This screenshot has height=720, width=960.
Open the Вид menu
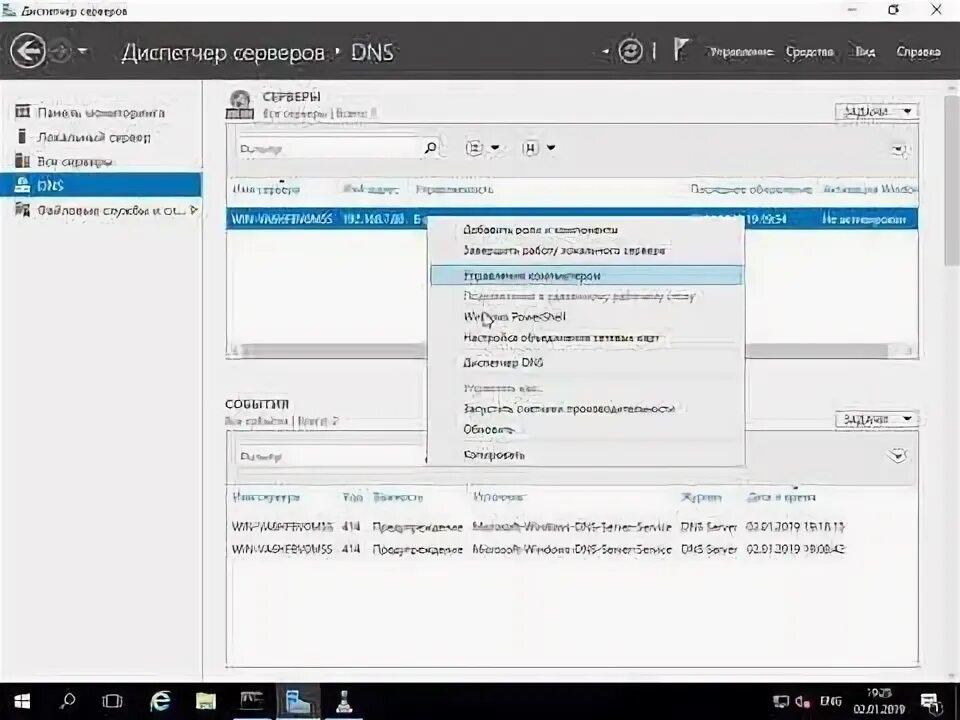865,52
